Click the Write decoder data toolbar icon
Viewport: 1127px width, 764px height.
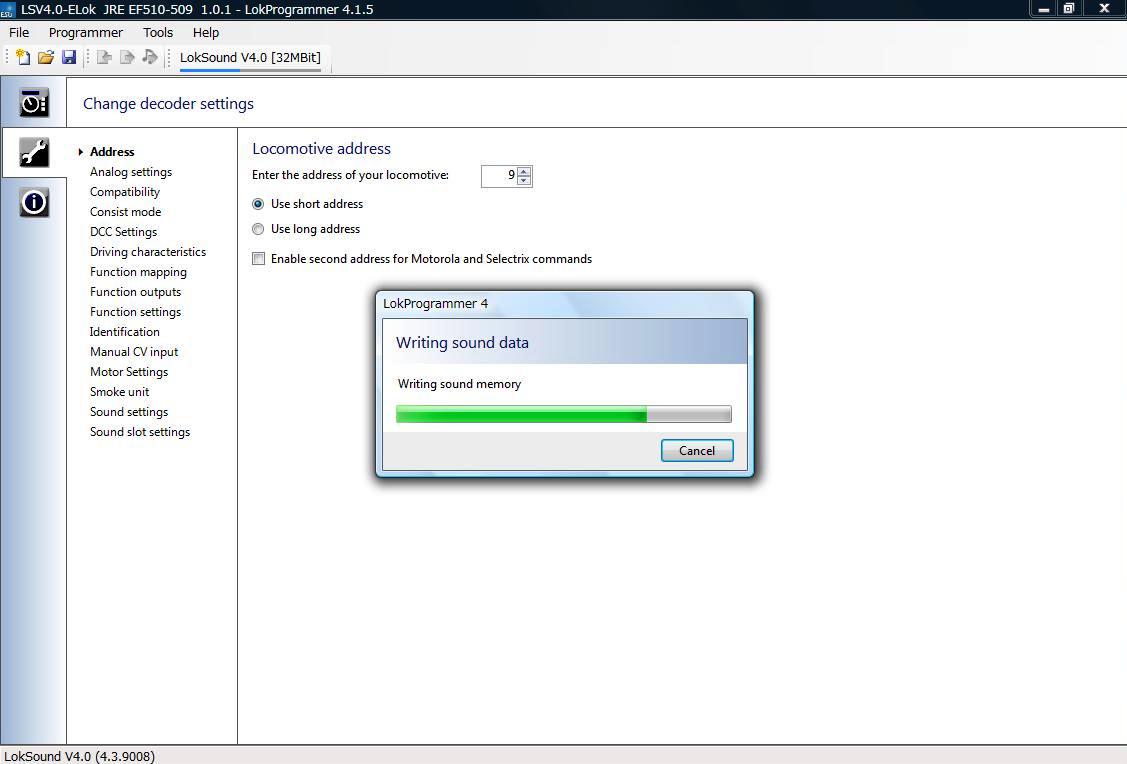tap(127, 57)
